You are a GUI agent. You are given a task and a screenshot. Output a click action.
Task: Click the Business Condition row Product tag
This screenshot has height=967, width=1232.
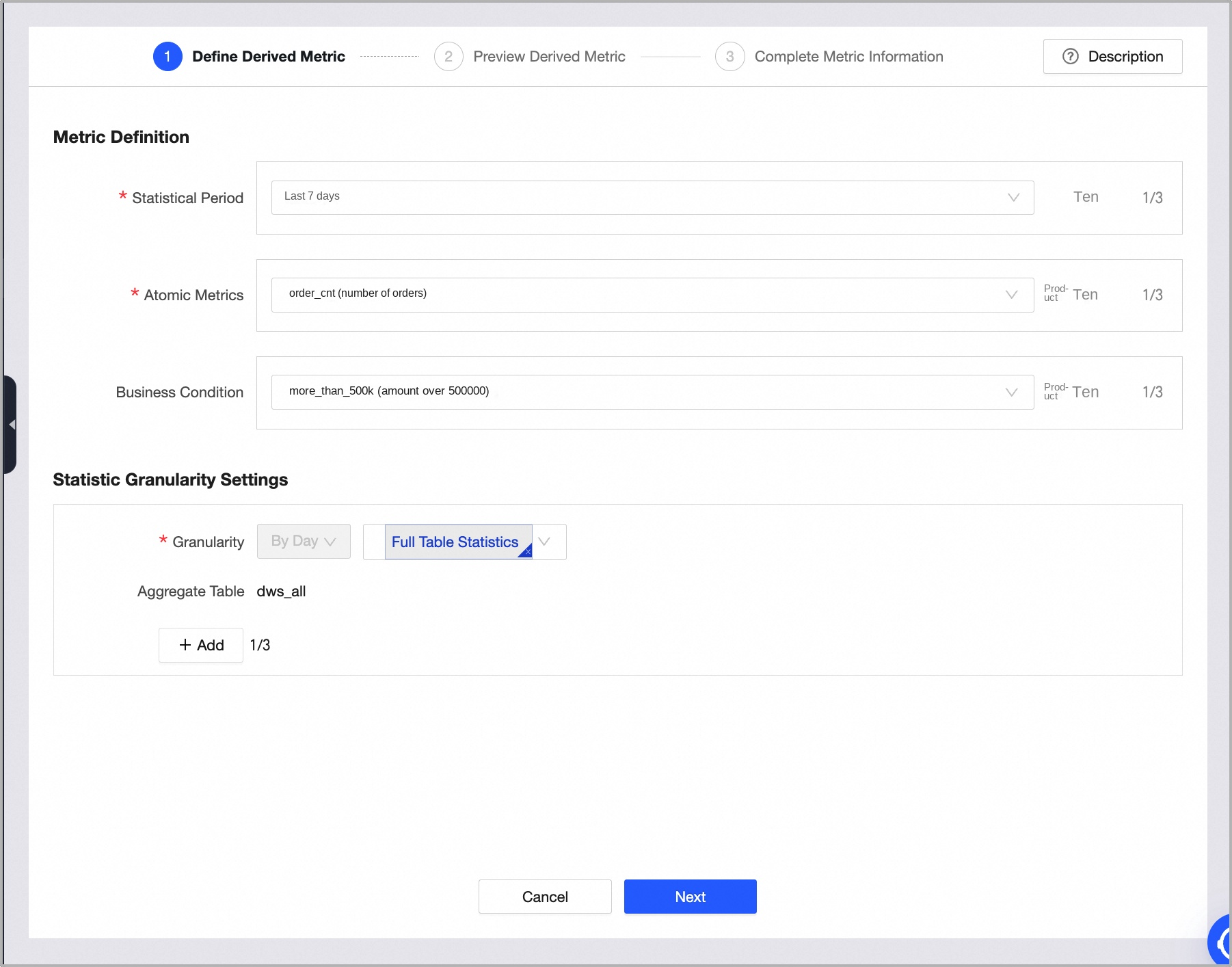[1055, 391]
